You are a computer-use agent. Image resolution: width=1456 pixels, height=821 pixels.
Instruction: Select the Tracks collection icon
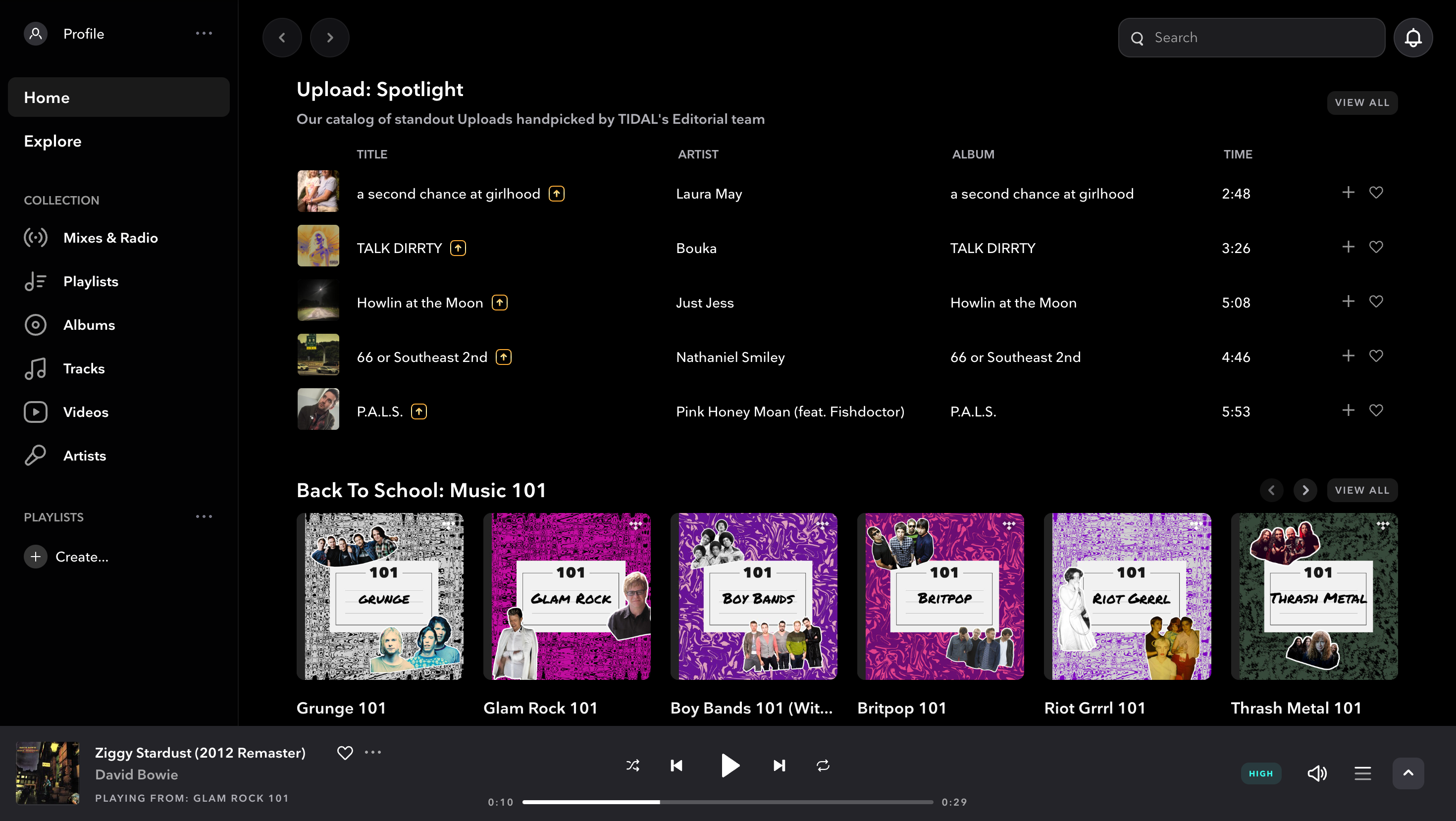coord(36,368)
